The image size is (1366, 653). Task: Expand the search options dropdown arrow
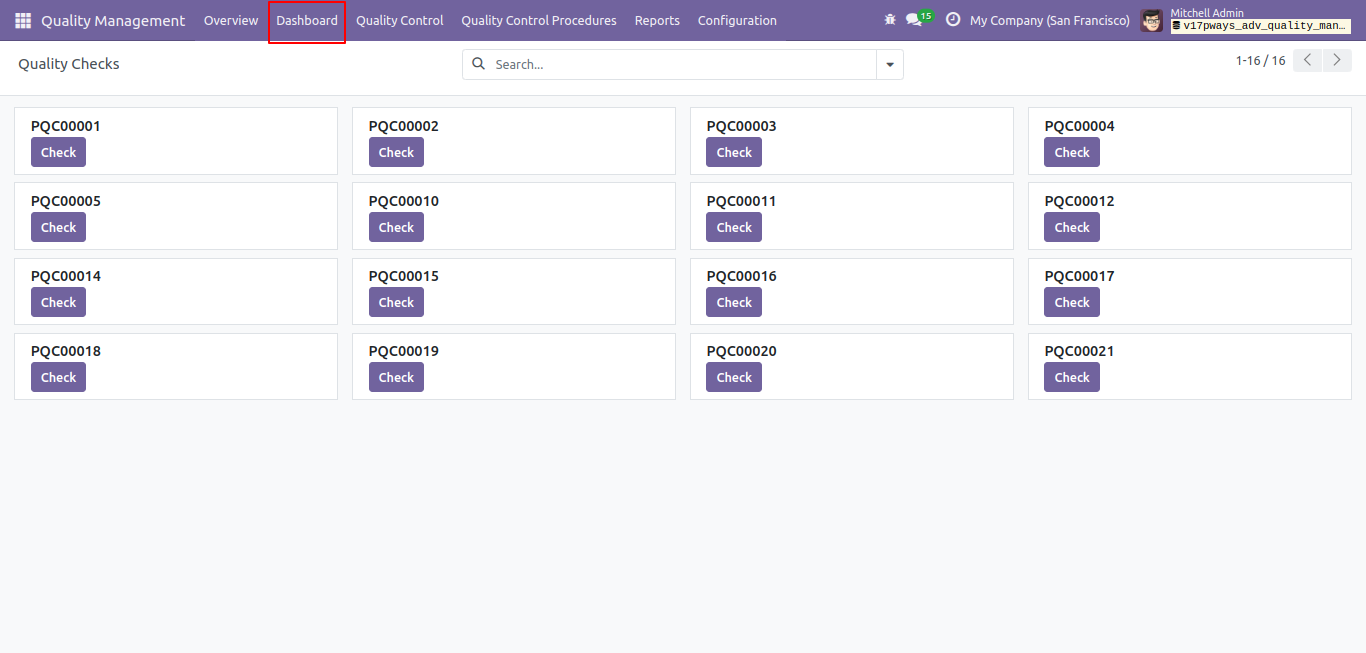890,64
